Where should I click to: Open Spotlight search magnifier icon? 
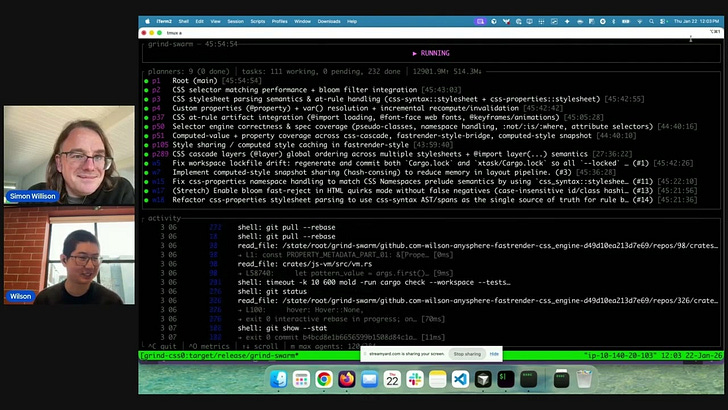[651, 21]
